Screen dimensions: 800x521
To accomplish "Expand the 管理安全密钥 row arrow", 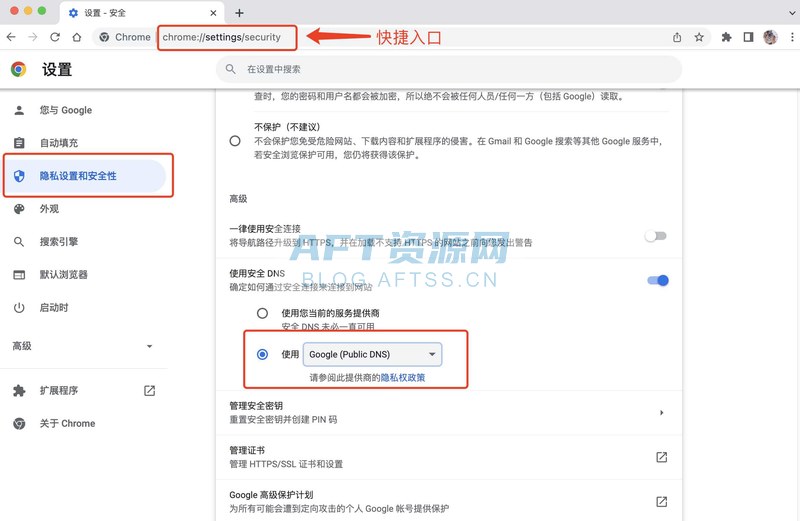I will click(x=661, y=412).
